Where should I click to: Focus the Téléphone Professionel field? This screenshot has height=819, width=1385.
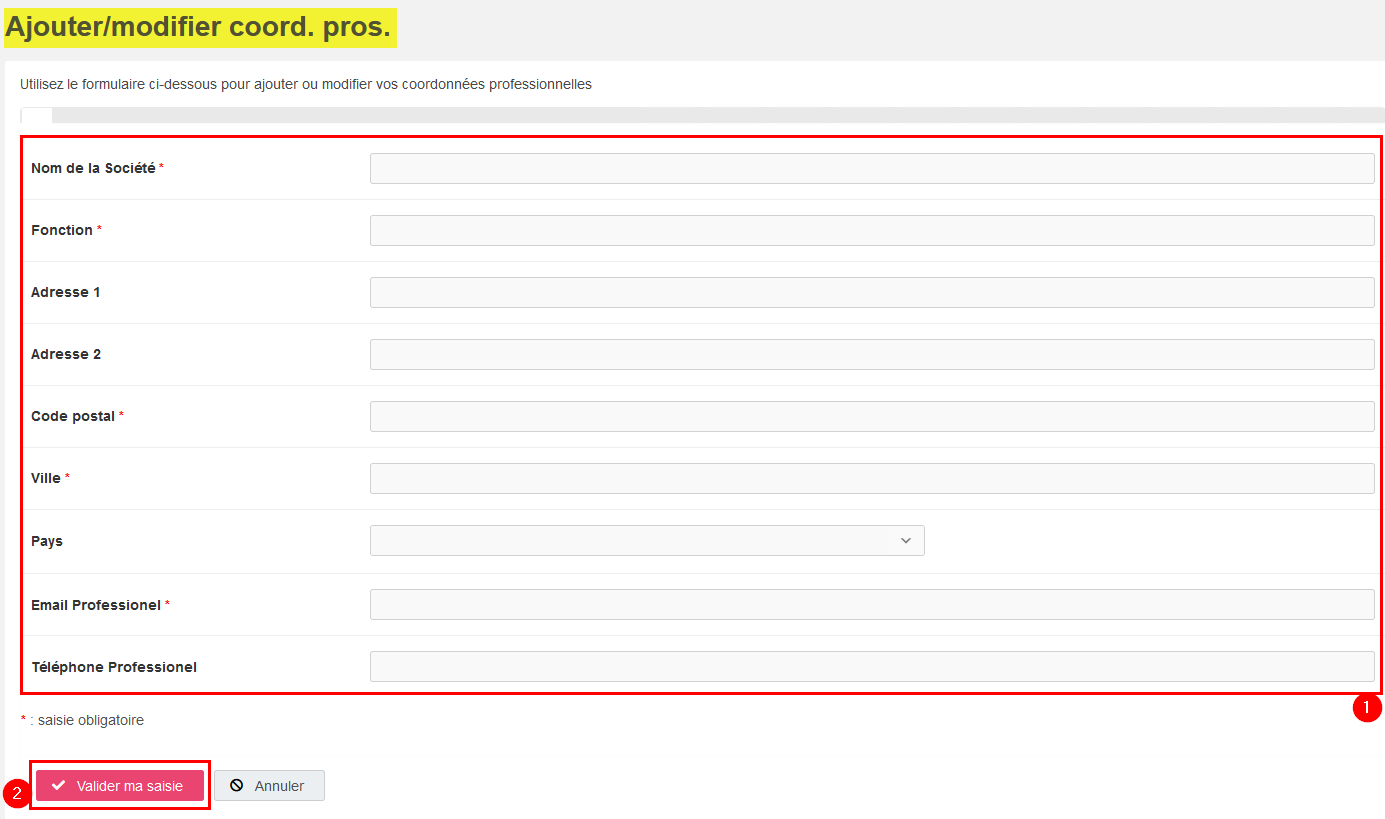tap(872, 666)
